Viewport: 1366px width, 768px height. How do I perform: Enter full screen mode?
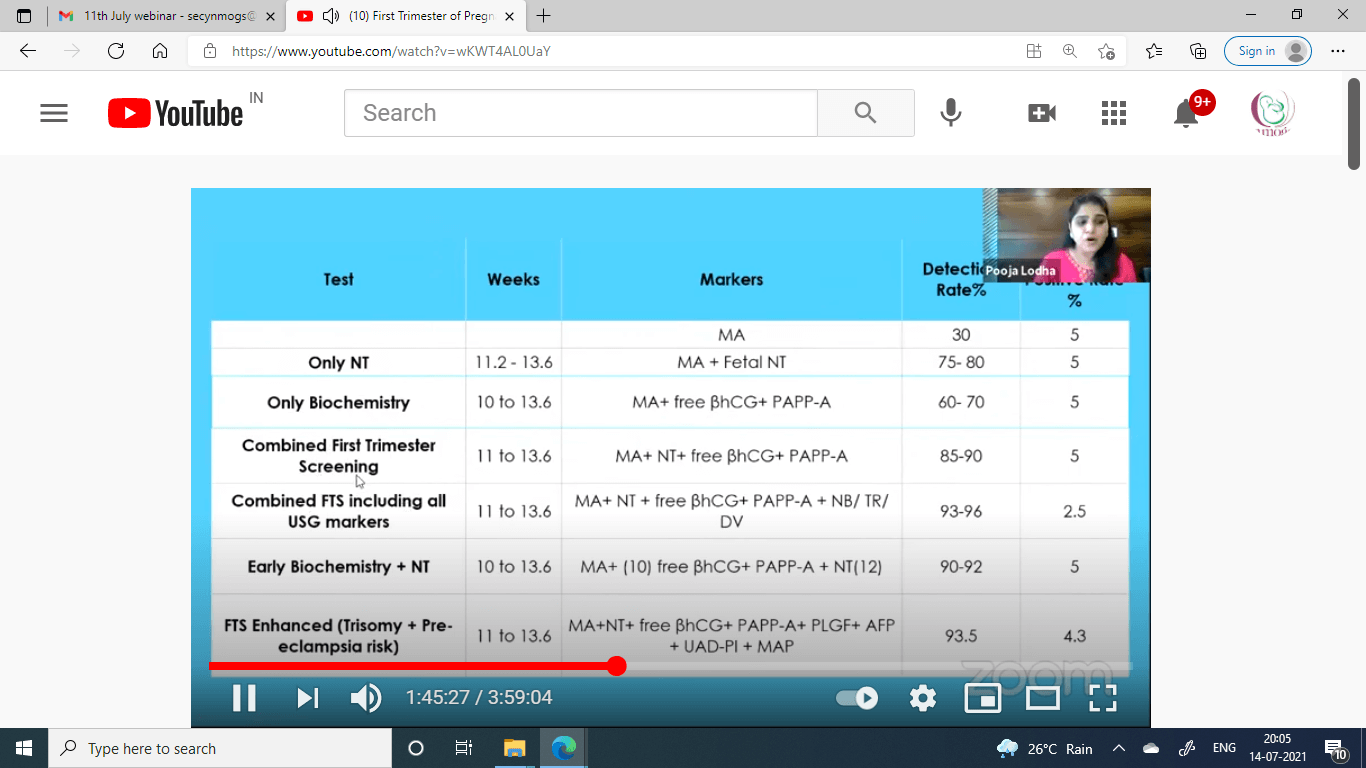pos(1102,697)
